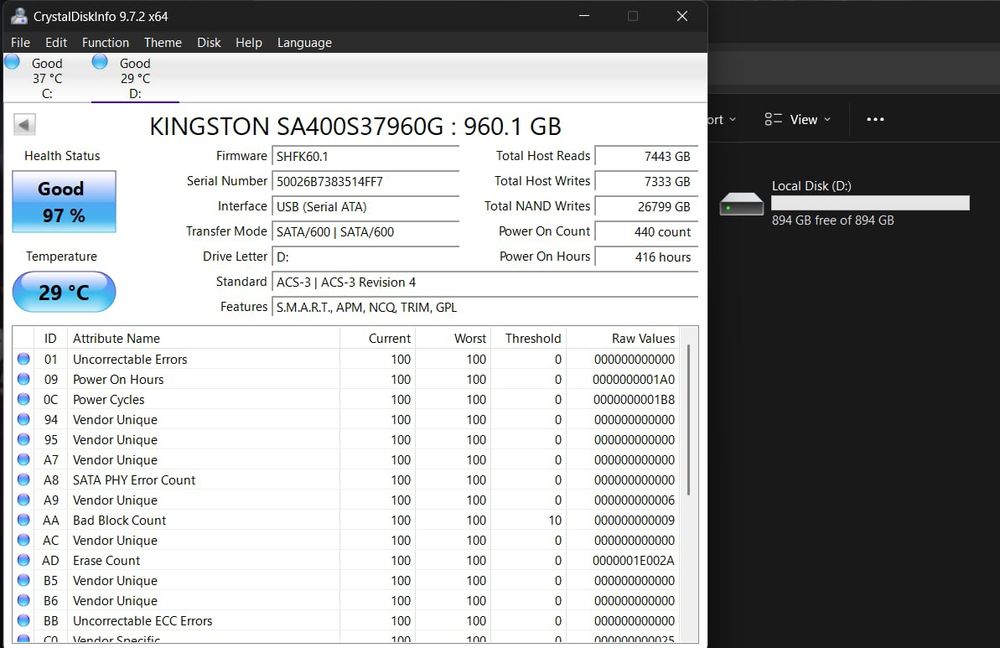Go back with the previous disk arrow
Viewport: 1000px width, 648px height.
click(x=24, y=124)
